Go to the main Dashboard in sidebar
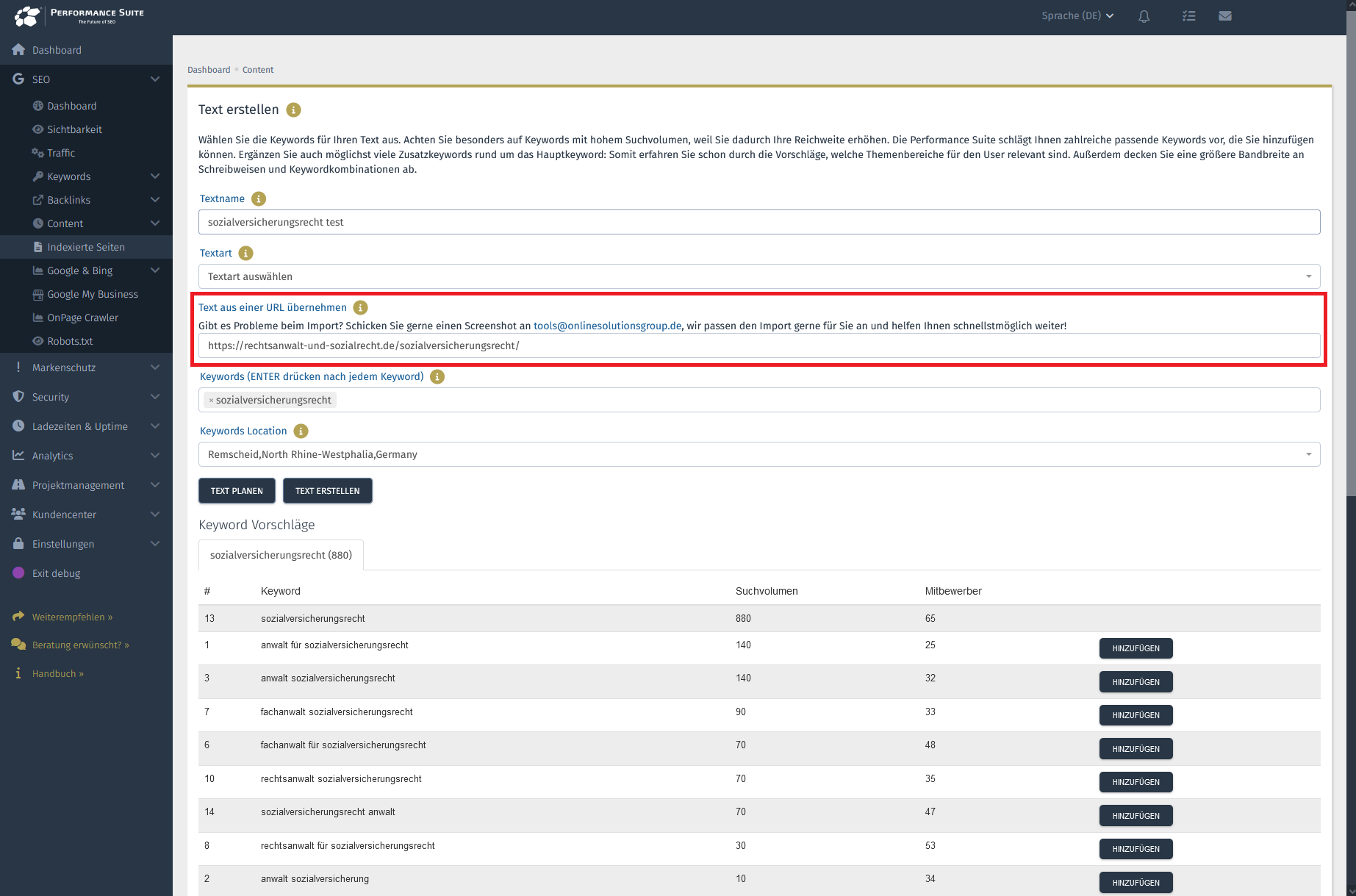This screenshot has width=1356, height=896. point(57,50)
